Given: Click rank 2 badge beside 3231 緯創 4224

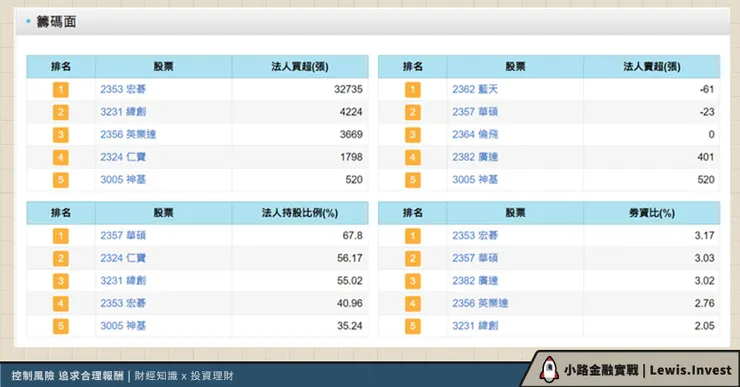Looking at the screenshot, I should (x=60, y=112).
